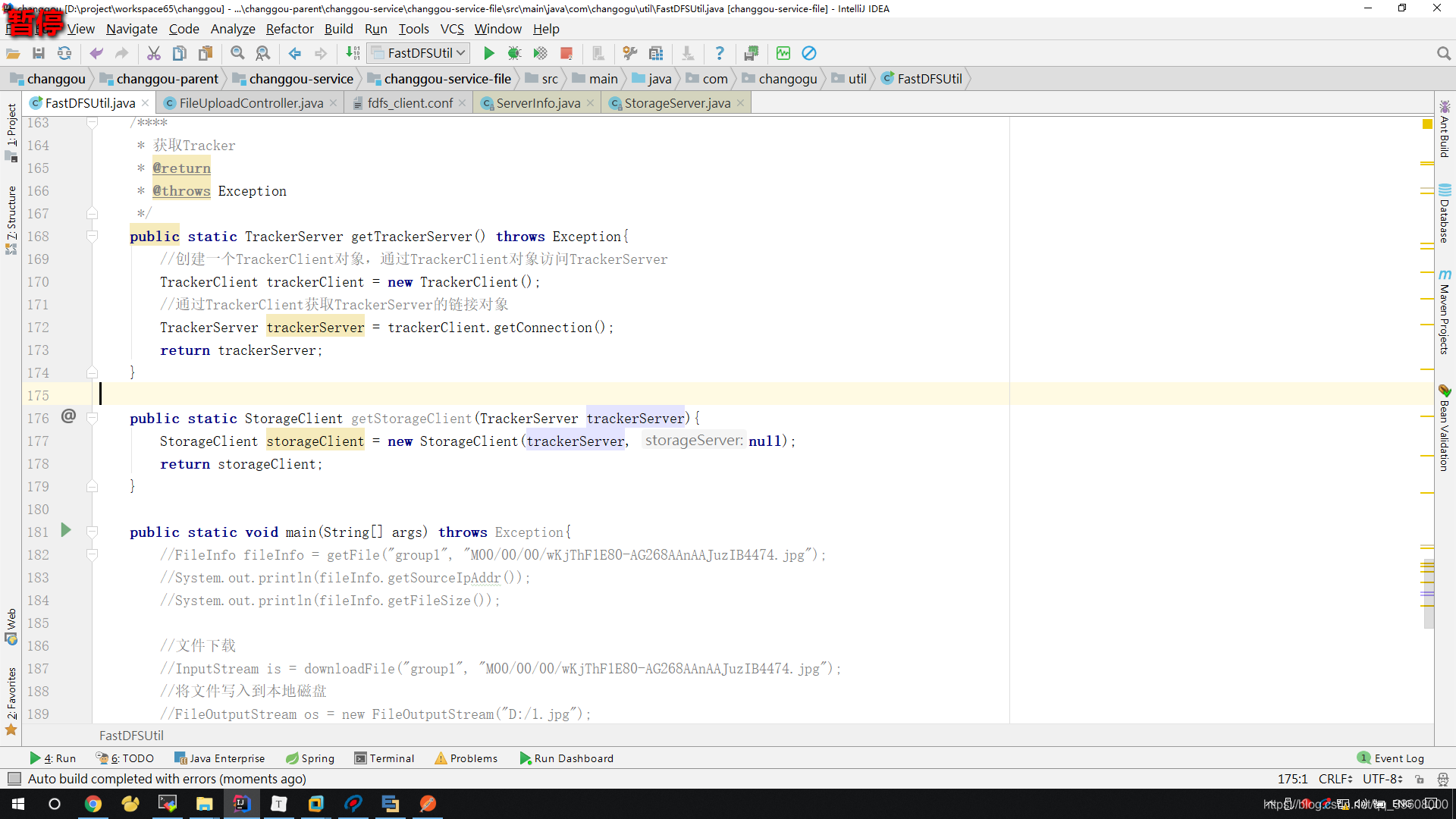
Task: Open the View menu
Action: click(81, 29)
